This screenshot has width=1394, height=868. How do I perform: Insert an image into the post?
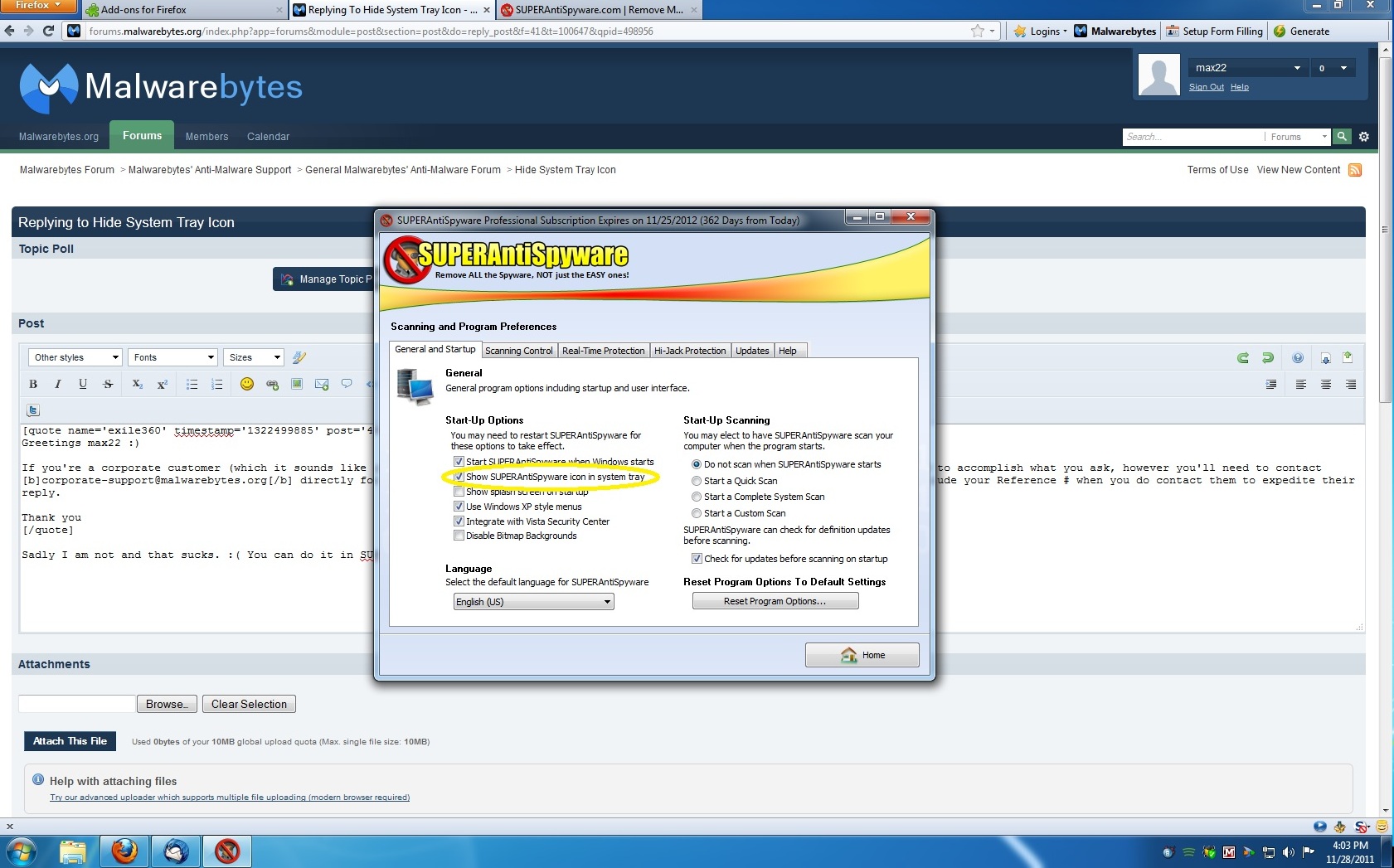point(297,384)
